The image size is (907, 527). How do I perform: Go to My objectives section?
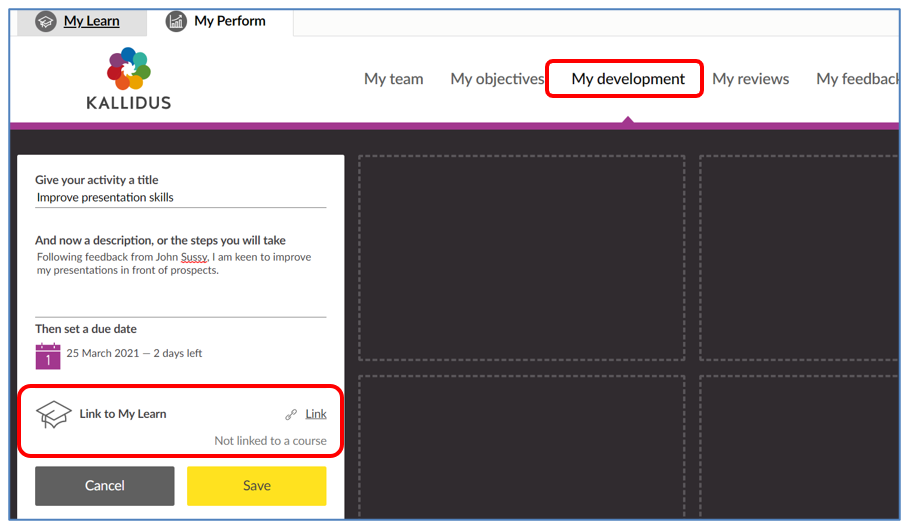click(x=496, y=79)
